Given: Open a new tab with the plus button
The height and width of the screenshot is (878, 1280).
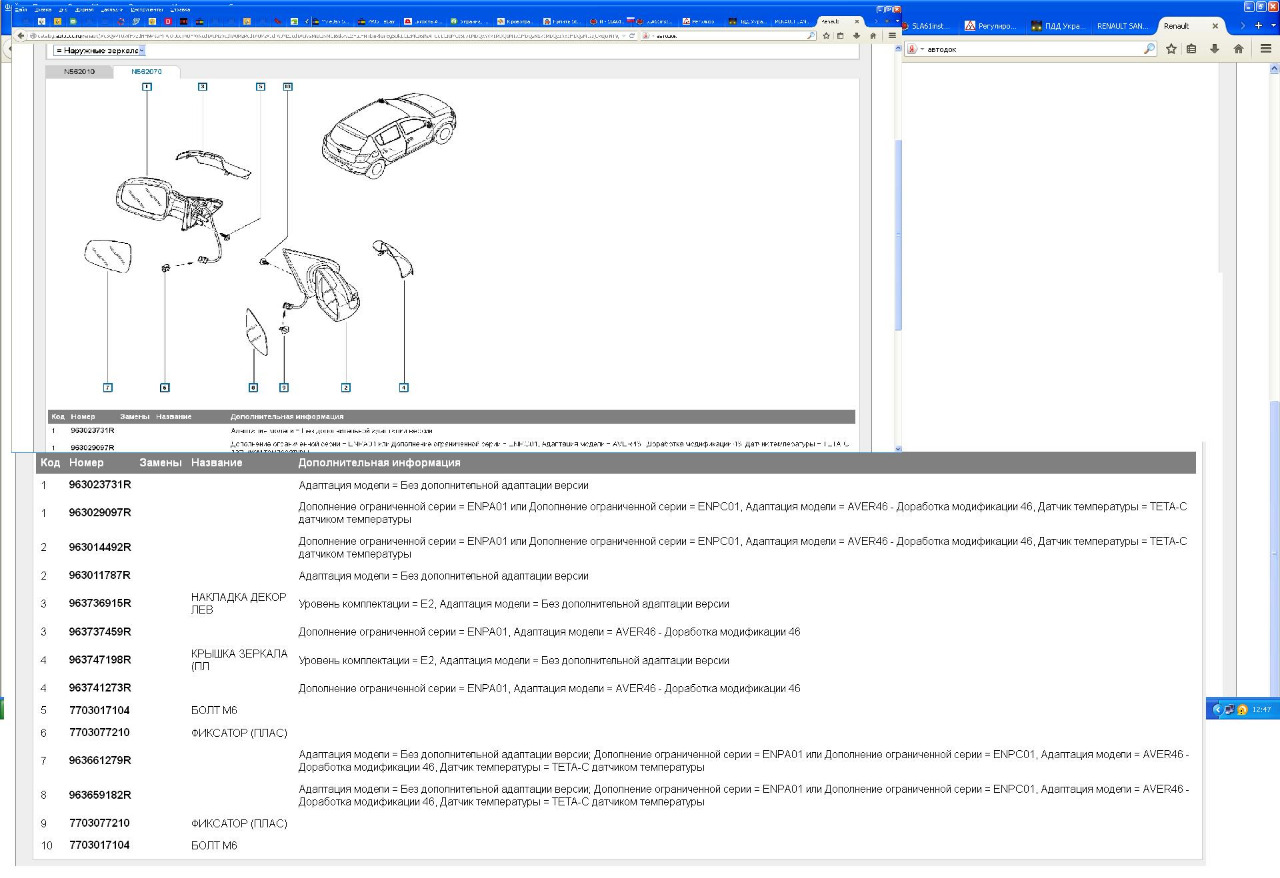Looking at the screenshot, I should (1258, 26).
